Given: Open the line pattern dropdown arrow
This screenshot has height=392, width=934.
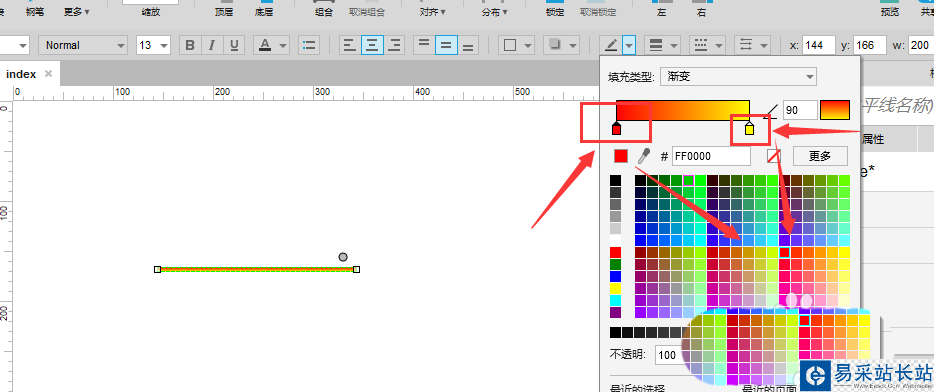Looking at the screenshot, I should pos(719,45).
